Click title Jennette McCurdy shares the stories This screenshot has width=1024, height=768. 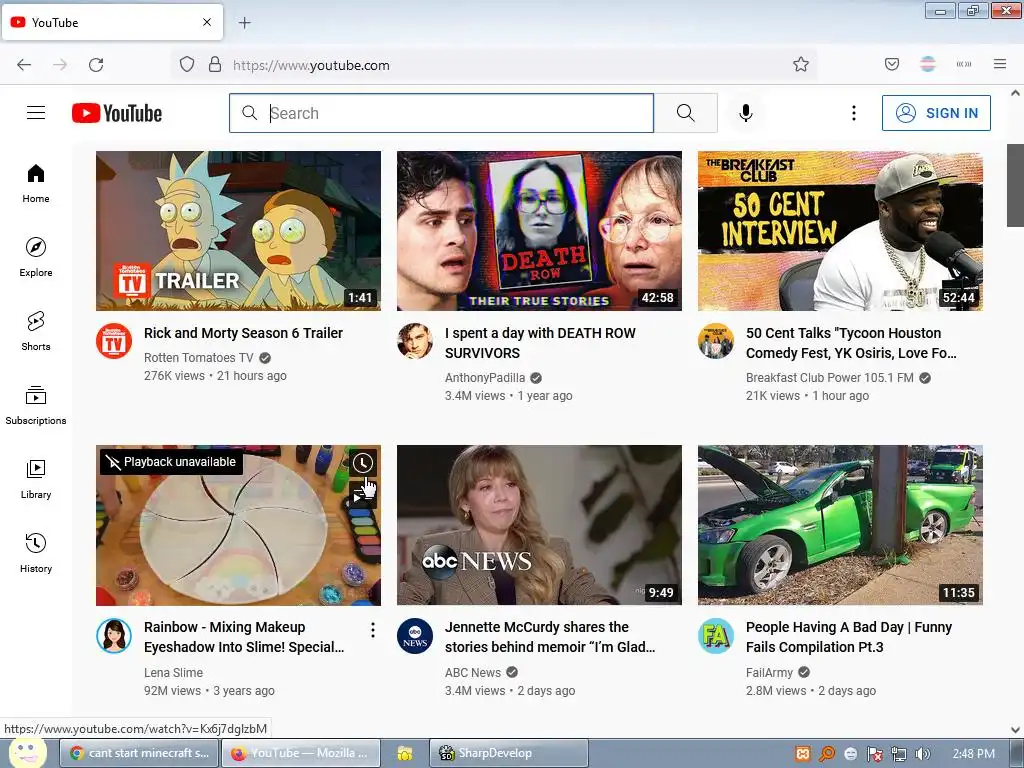550,637
